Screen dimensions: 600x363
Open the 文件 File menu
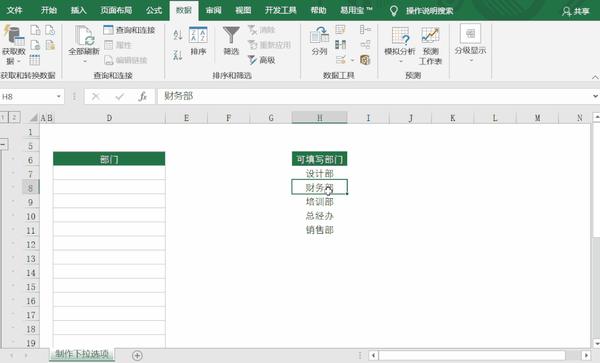[15, 10]
